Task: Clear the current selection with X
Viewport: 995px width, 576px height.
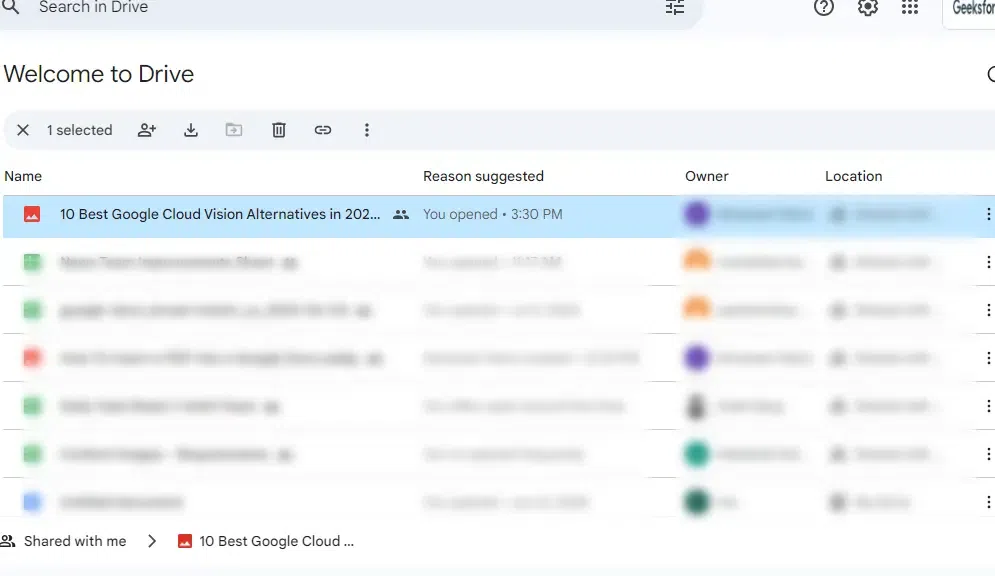Action: click(23, 130)
